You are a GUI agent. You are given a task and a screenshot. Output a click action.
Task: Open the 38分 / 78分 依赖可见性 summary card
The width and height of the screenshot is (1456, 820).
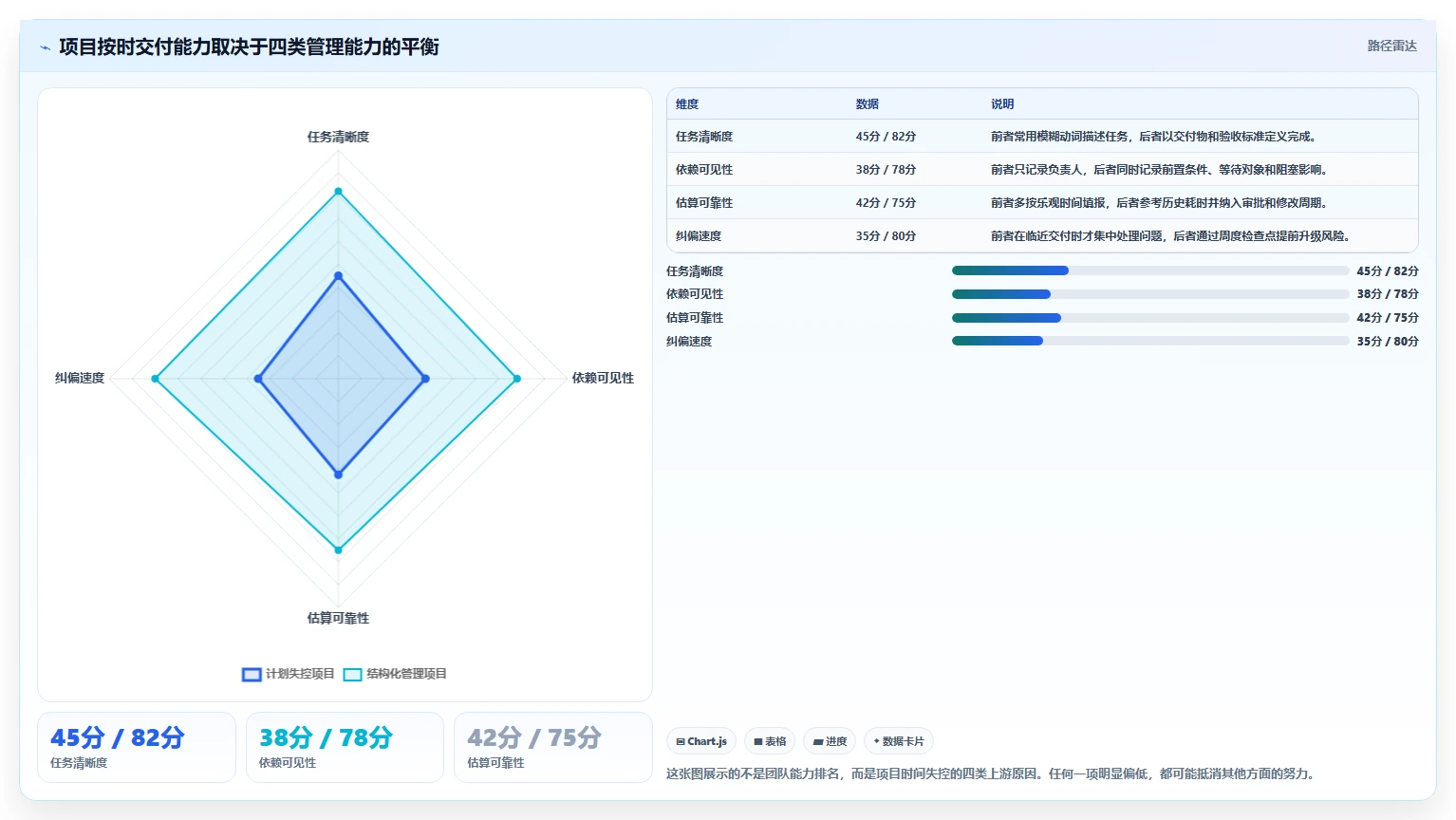coord(345,748)
